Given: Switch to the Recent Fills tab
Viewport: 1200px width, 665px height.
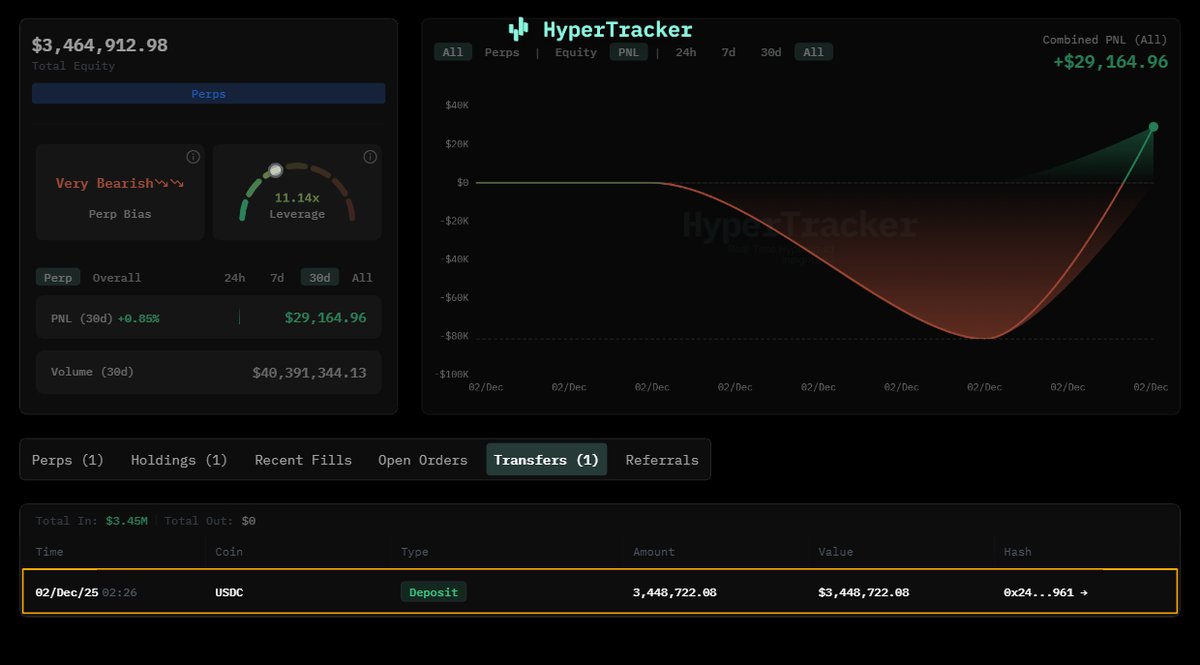Looking at the screenshot, I should pyautogui.click(x=303, y=459).
